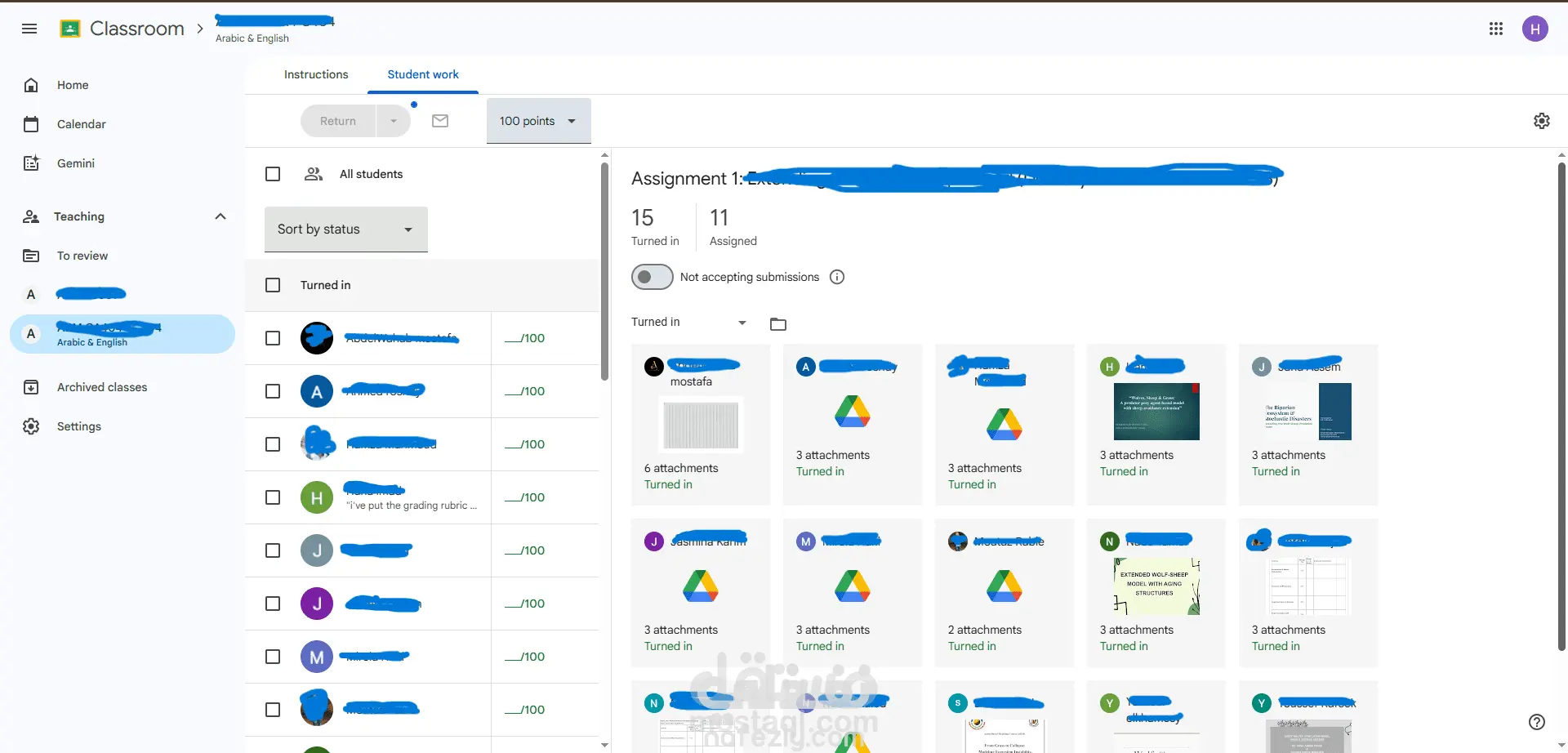This screenshot has height=753, width=1568.
Task: Click the Home sidebar icon
Action: [31, 85]
